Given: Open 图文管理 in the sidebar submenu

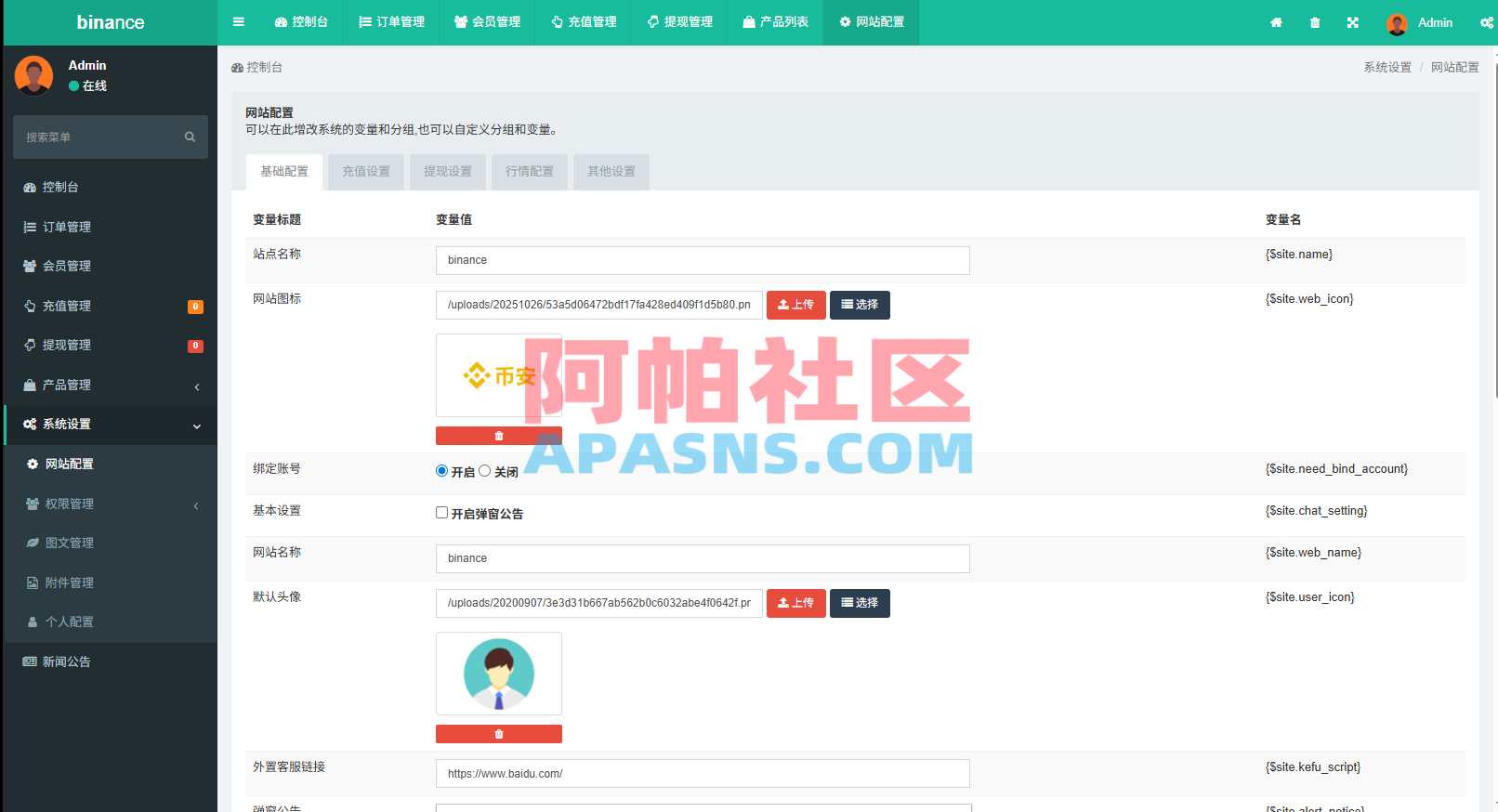Looking at the screenshot, I should tap(111, 543).
